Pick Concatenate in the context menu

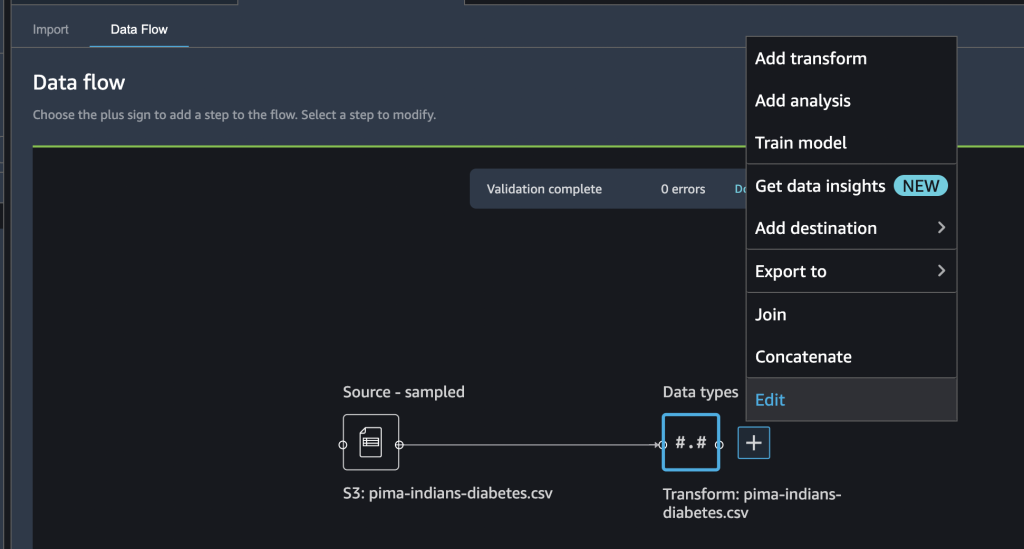[x=803, y=357]
